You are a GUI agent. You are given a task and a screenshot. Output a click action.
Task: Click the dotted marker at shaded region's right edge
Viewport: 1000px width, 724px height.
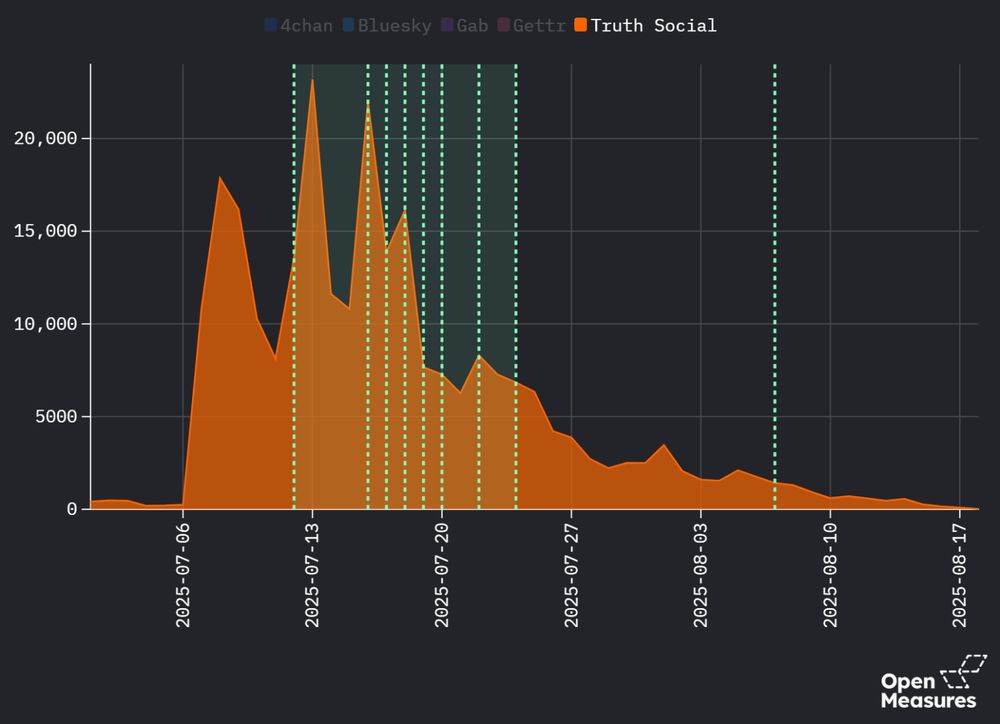(x=516, y=286)
